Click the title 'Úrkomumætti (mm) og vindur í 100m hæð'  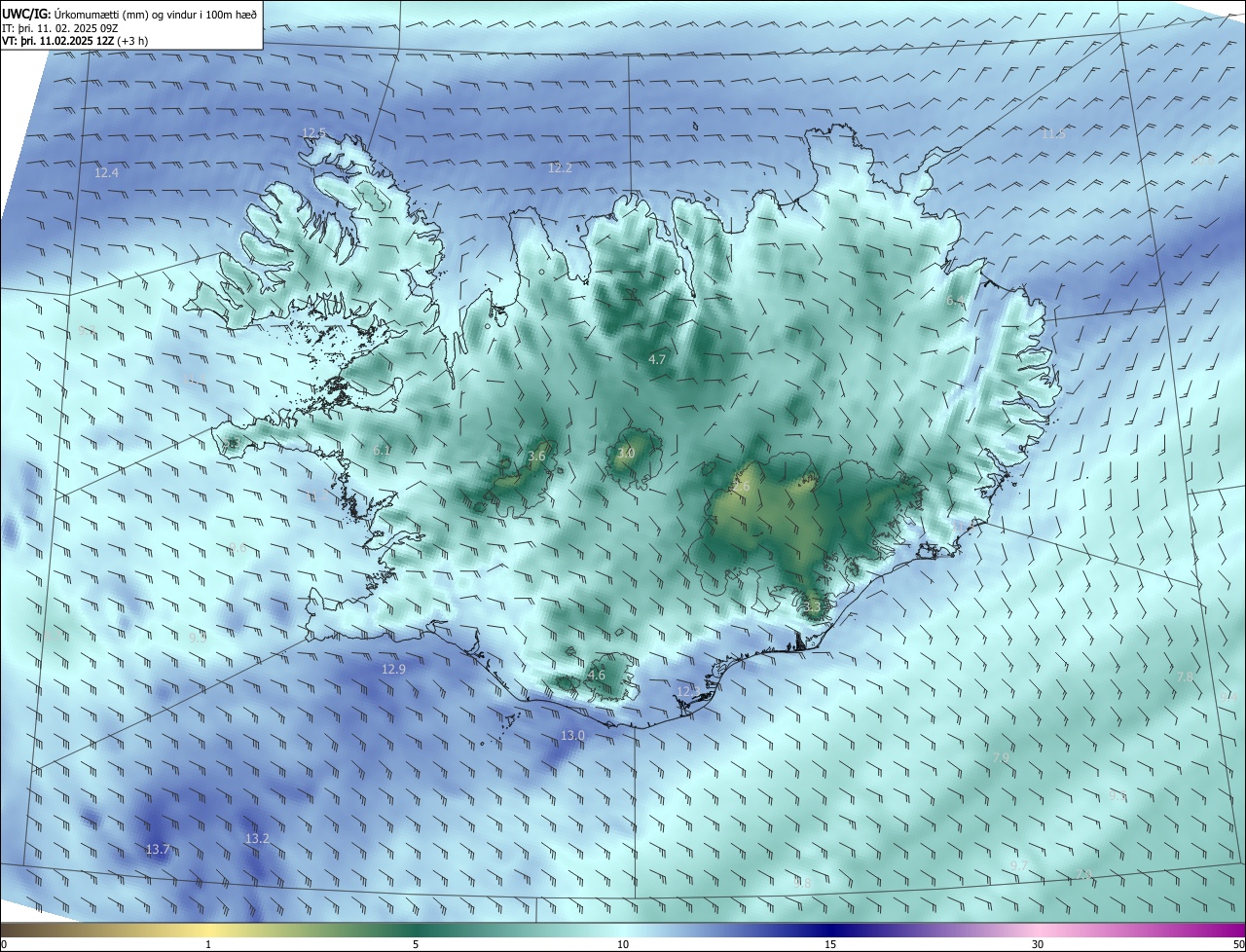pyautogui.click(x=154, y=14)
